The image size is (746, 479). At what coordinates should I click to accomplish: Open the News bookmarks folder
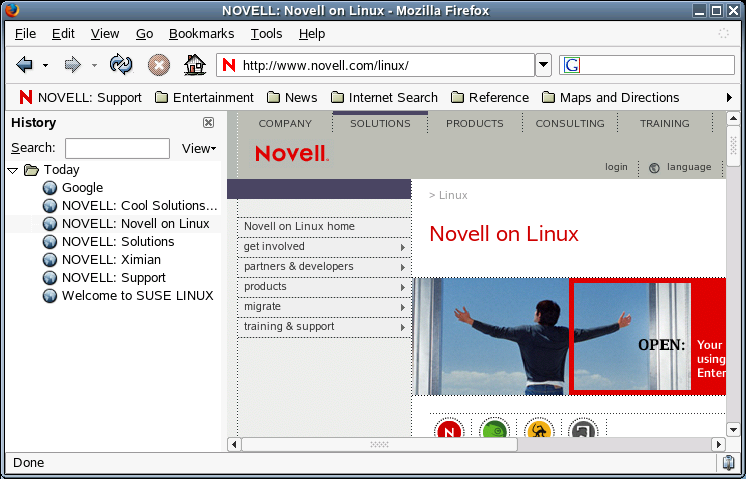click(x=292, y=98)
